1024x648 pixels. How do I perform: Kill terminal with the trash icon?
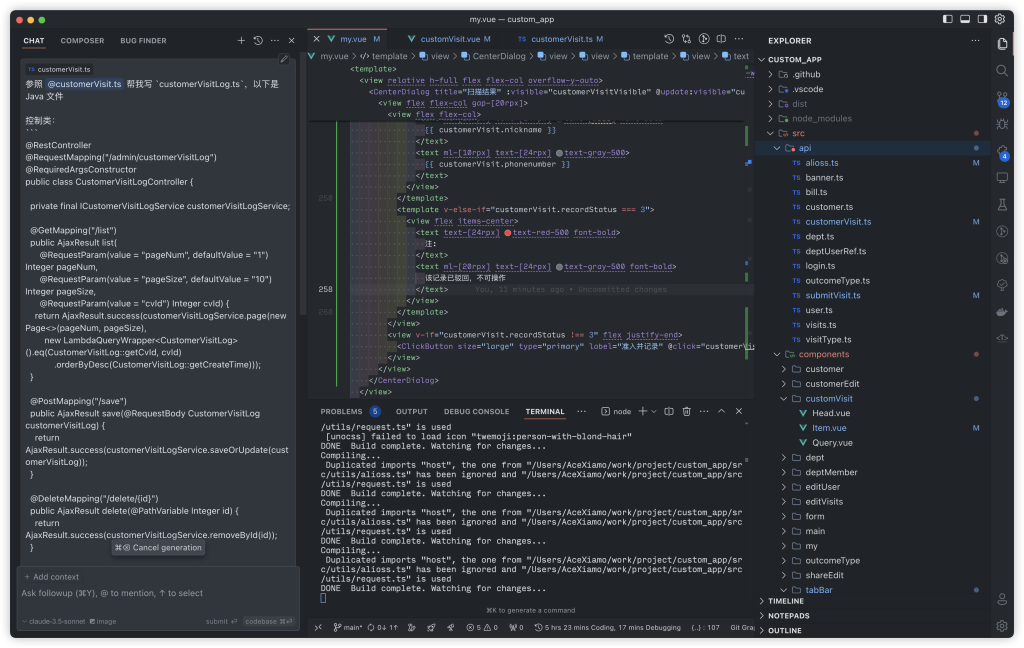pos(686,411)
